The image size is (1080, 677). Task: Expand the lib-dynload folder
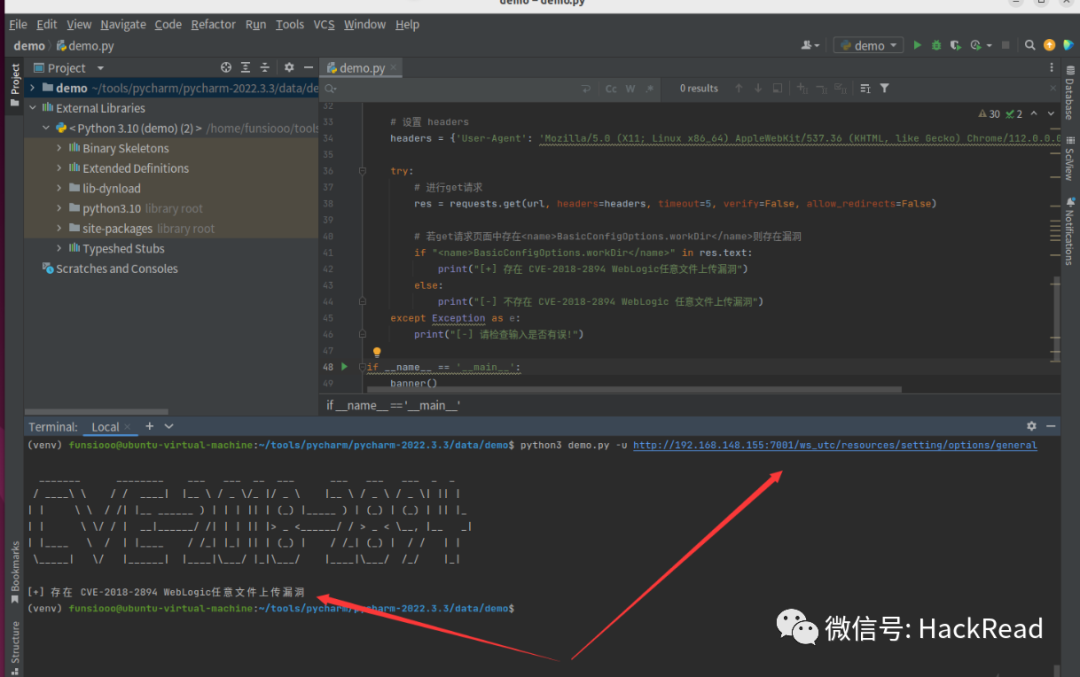pos(59,188)
